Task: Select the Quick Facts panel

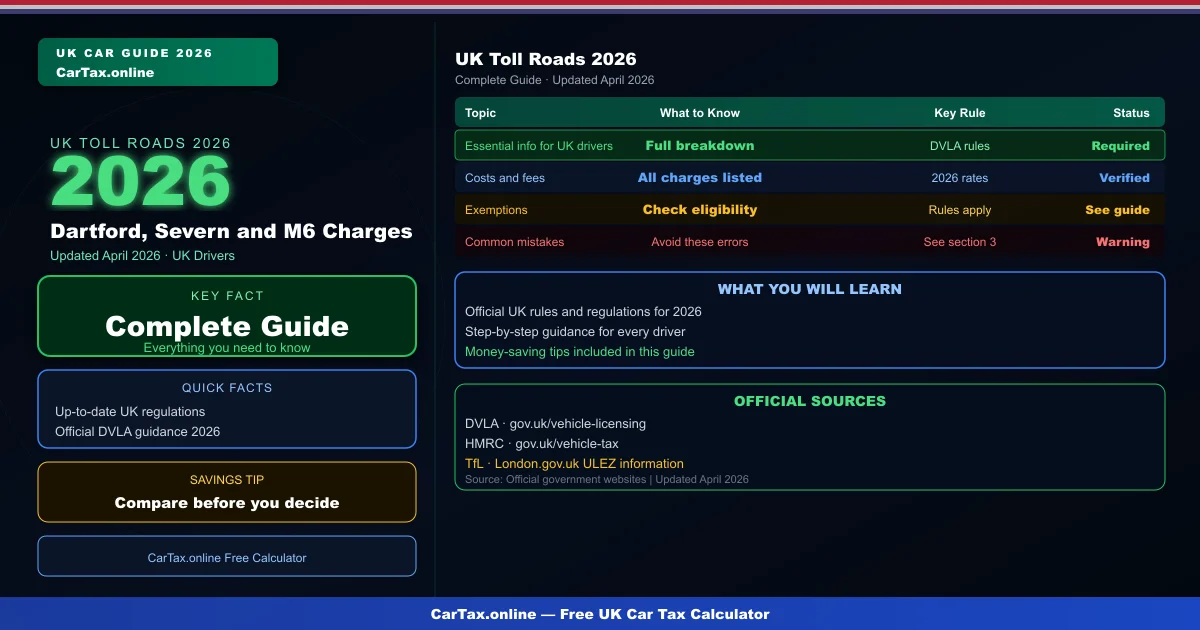Action: tap(227, 409)
